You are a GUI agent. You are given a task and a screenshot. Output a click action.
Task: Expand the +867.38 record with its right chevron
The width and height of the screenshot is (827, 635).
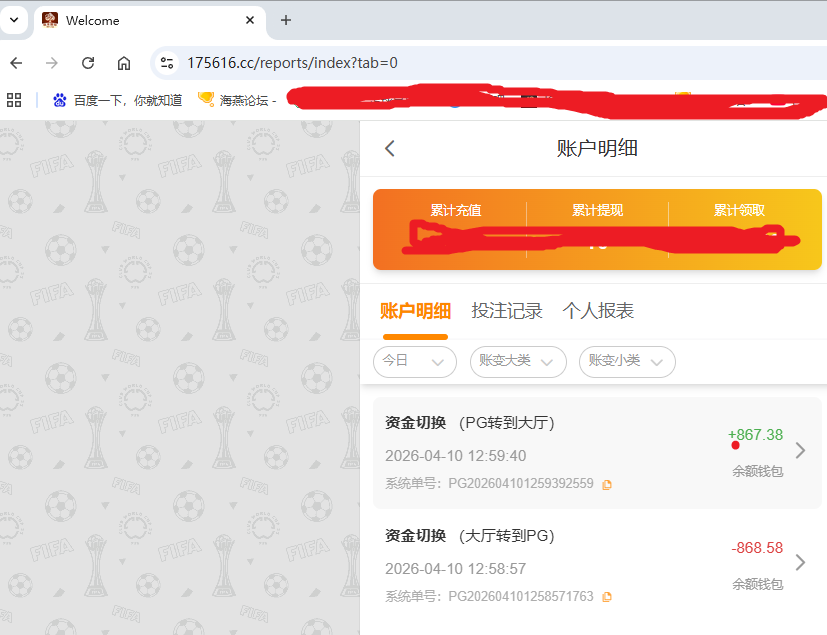click(x=802, y=449)
